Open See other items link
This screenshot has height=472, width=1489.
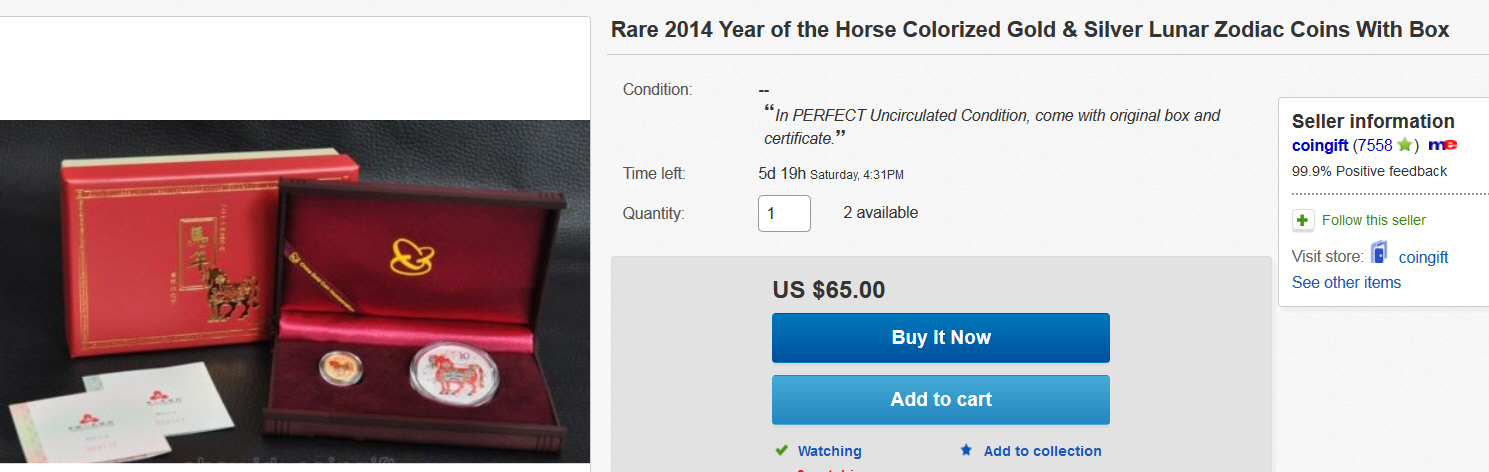pos(1346,282)
